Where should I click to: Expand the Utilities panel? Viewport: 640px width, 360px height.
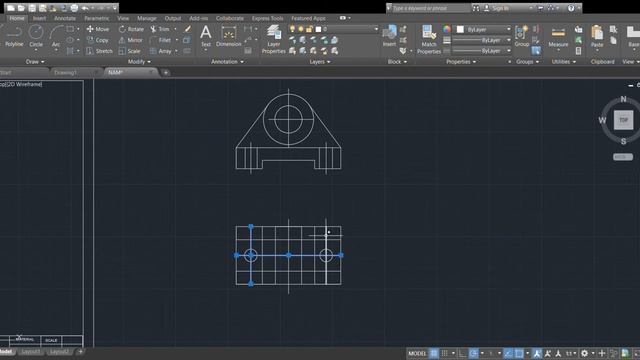click(x=564, y=62)
